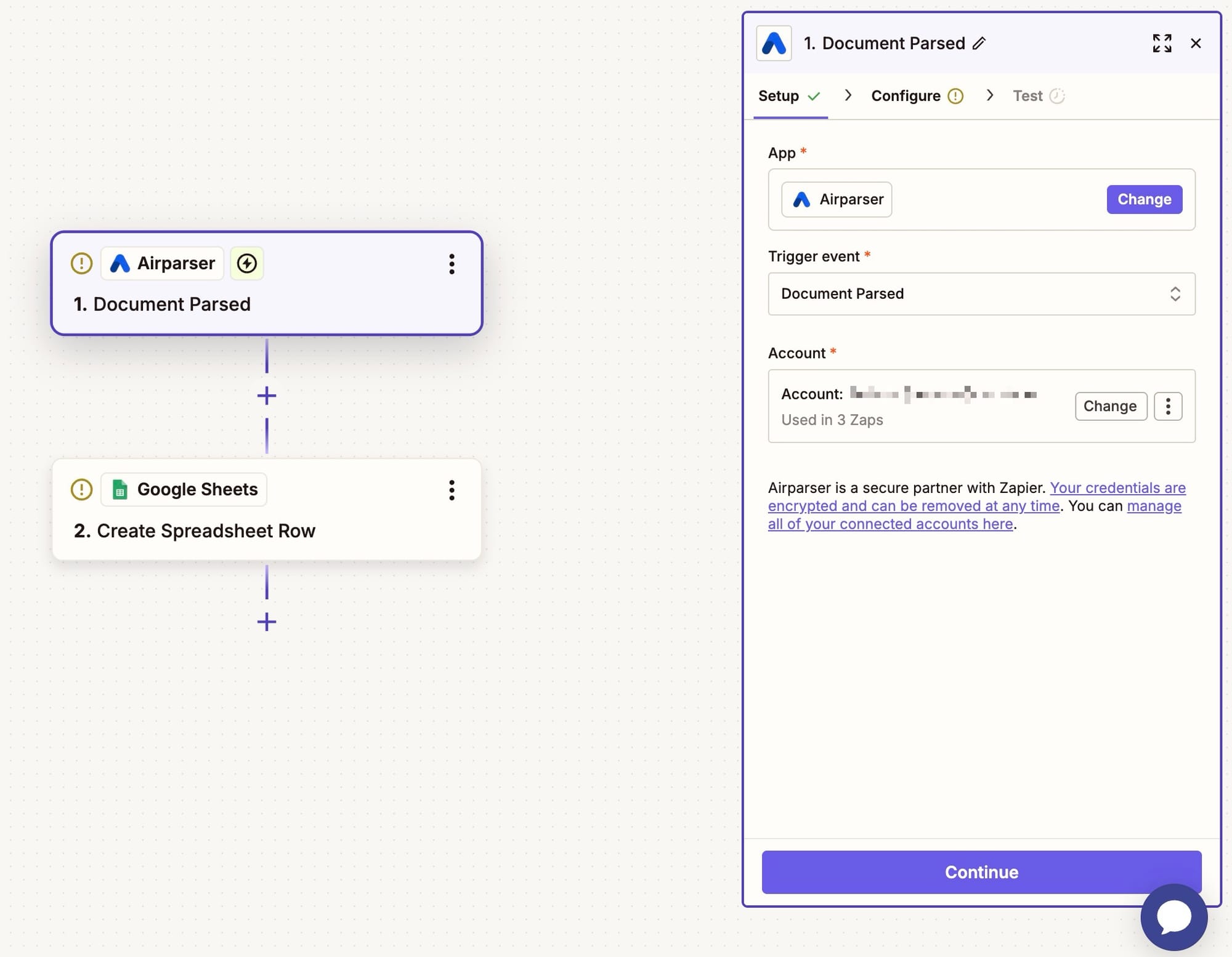Open the Google Sheets step three-dot menu
The height and width of the screenshot is (957, 1232).
pos(452,490)
